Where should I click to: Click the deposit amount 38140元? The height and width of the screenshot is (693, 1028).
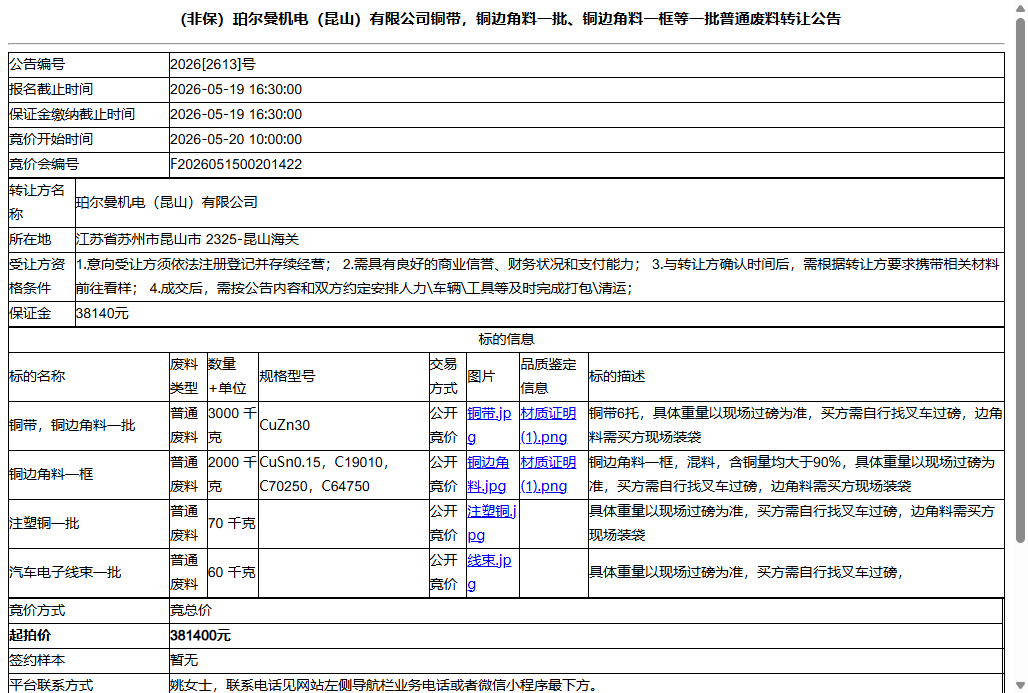102,313
